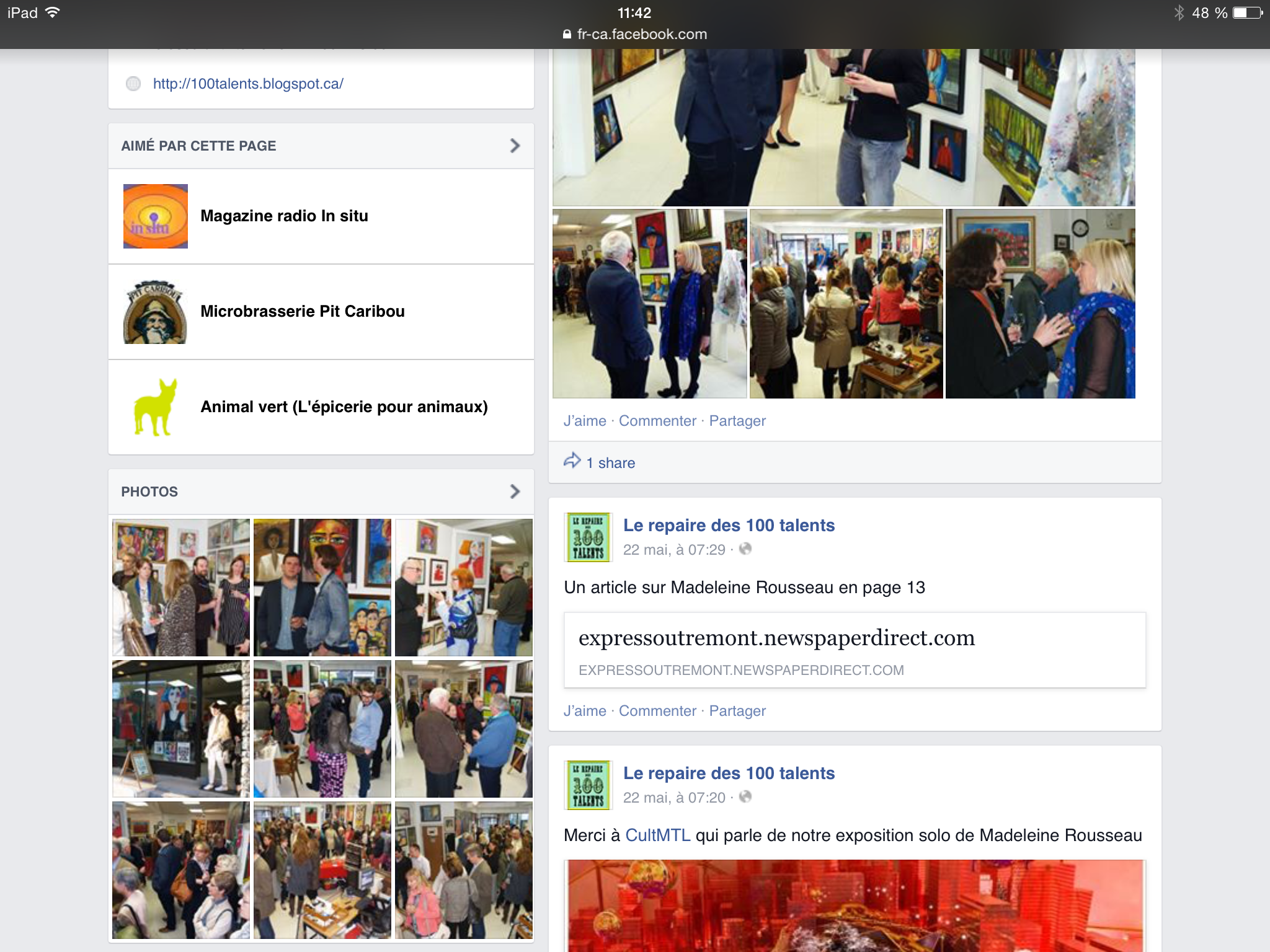Screen dimensions: 1270x952
Task: Click 100 talents avatar on 07:20 post
Action: point(588,785)
